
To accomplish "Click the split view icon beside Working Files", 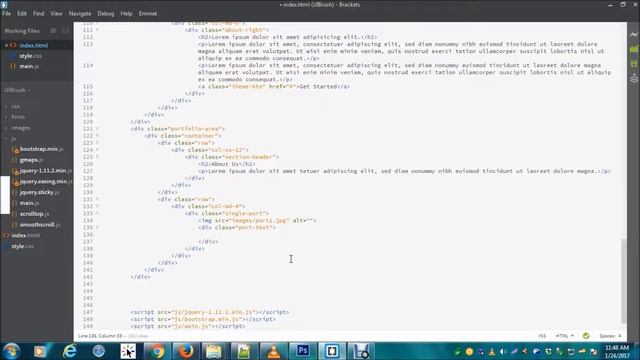I will pyautogui.click(x=66, y=31).
